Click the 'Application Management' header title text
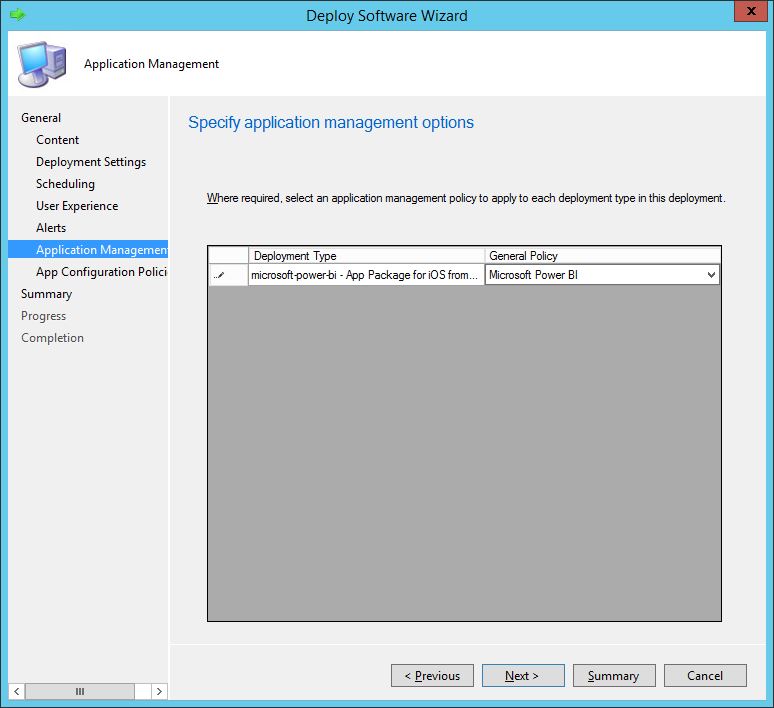 [x=151, y=64]
